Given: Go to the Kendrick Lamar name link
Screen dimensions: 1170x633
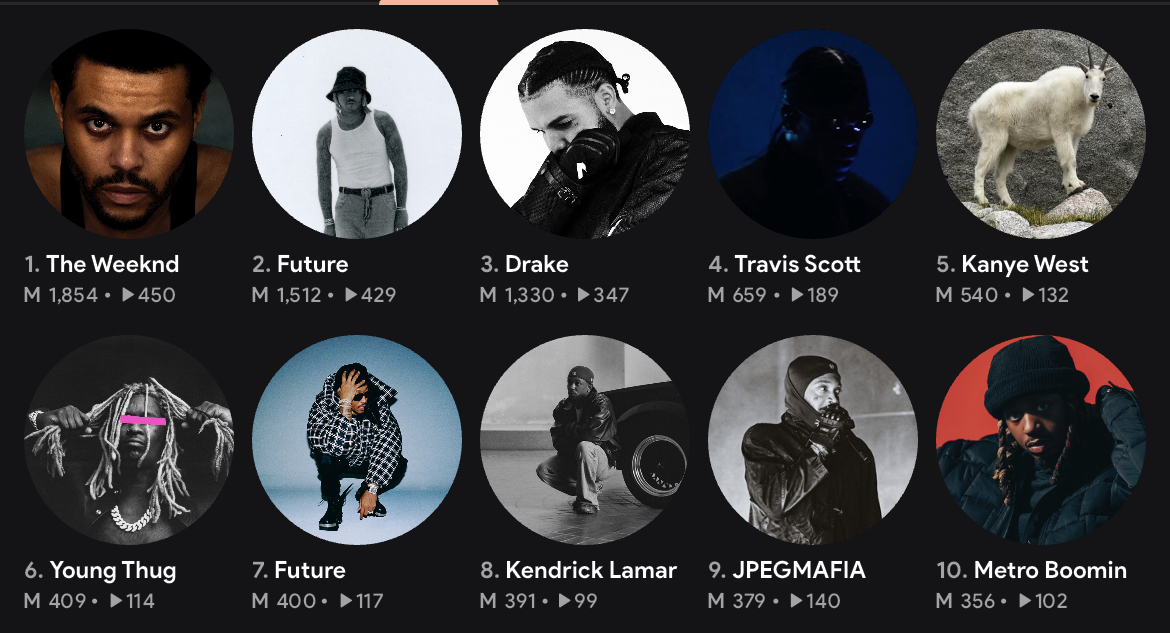Looking at the screenshot, I should (590, 571).
